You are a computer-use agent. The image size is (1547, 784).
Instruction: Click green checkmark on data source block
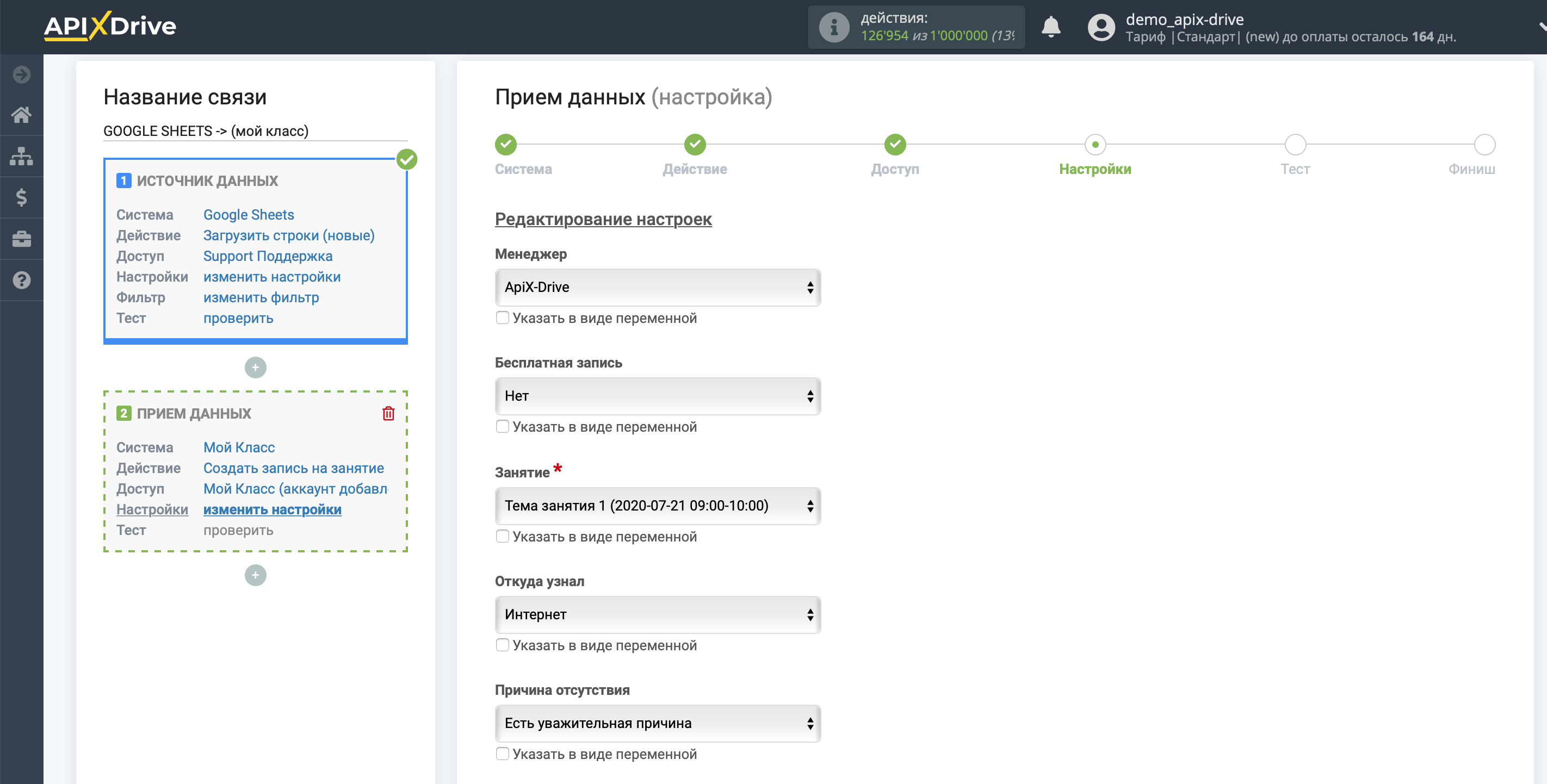(407, 159)
